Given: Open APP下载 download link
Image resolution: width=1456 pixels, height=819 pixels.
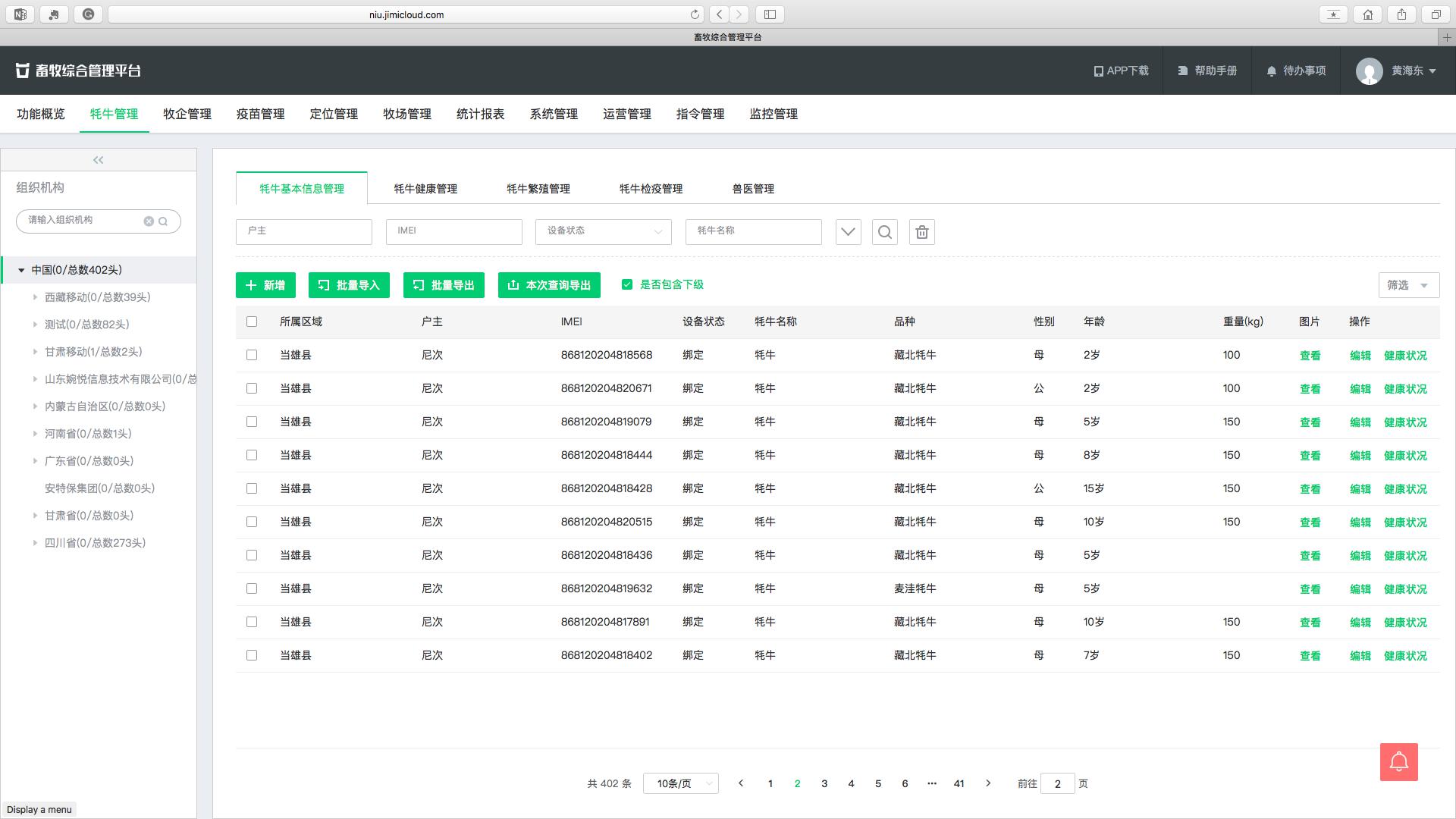Looking at the screenshot, I should point(1121,71).
